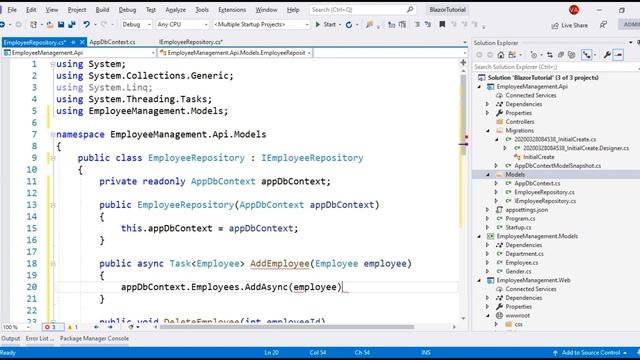Click Pending Changes Filter icon in Solution Explorer
This screenshot has height=360, width=640.
tap(534, 55)
